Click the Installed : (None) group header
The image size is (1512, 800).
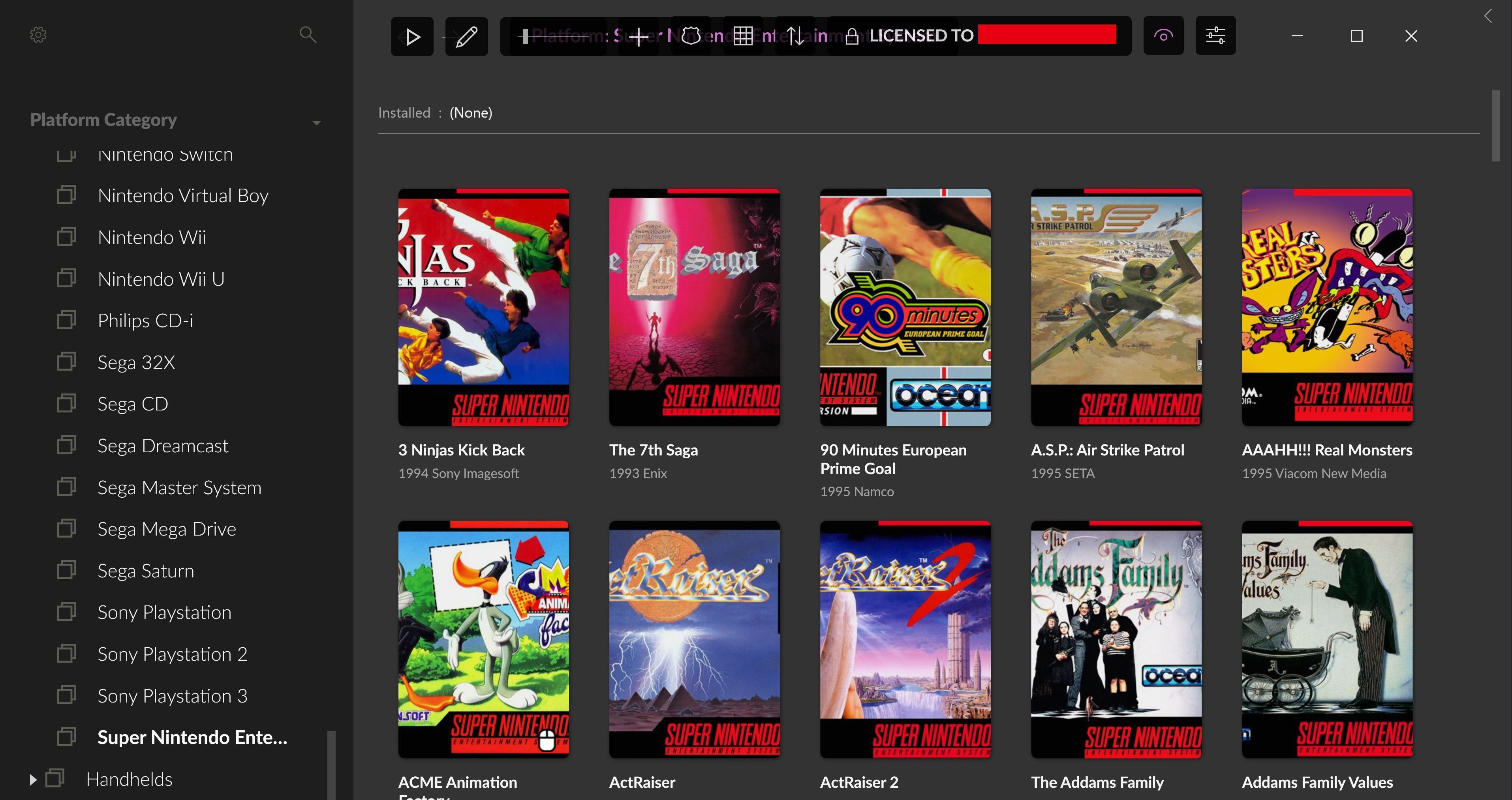(929, 112)
